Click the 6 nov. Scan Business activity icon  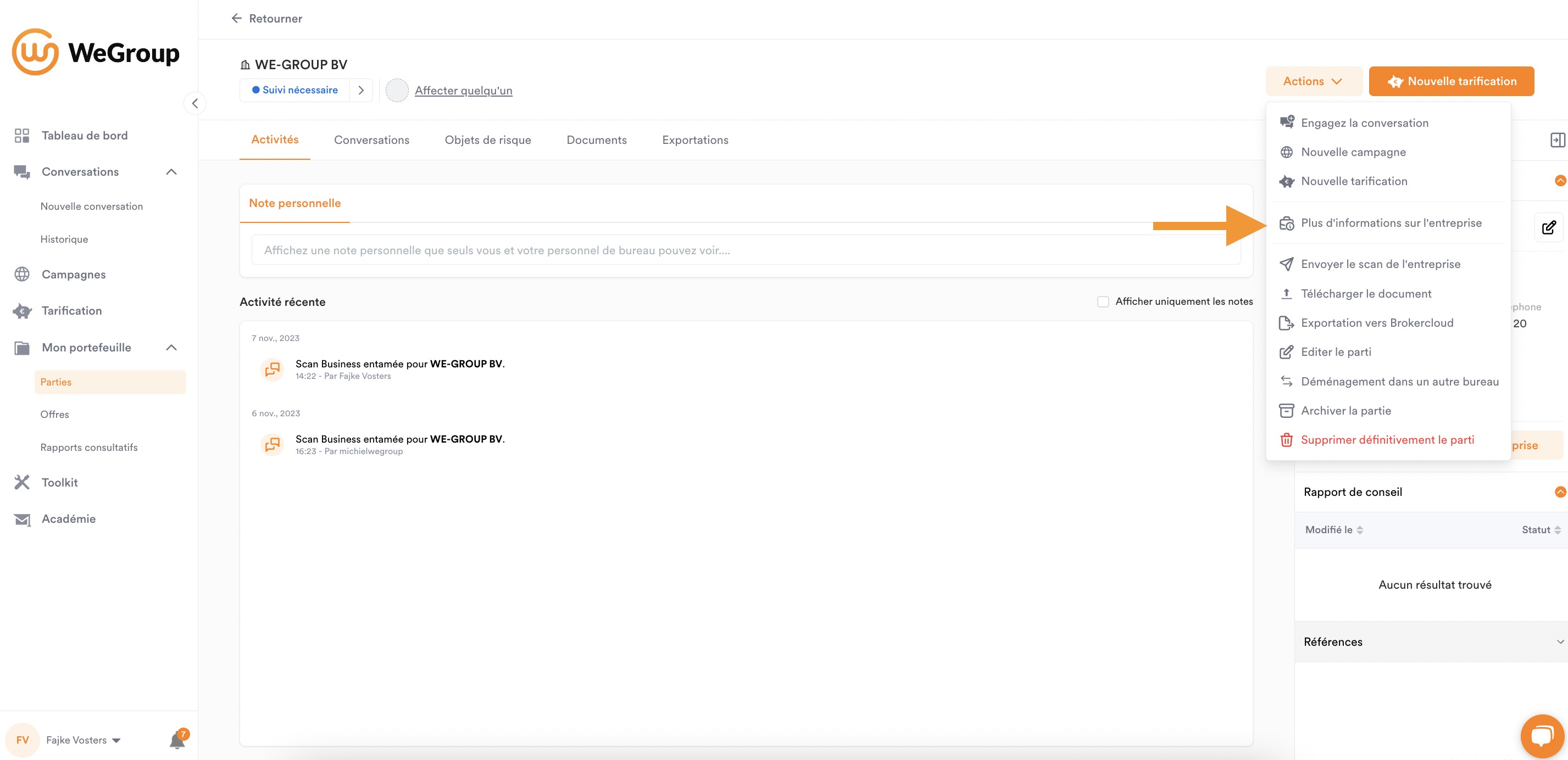[272, 445]
